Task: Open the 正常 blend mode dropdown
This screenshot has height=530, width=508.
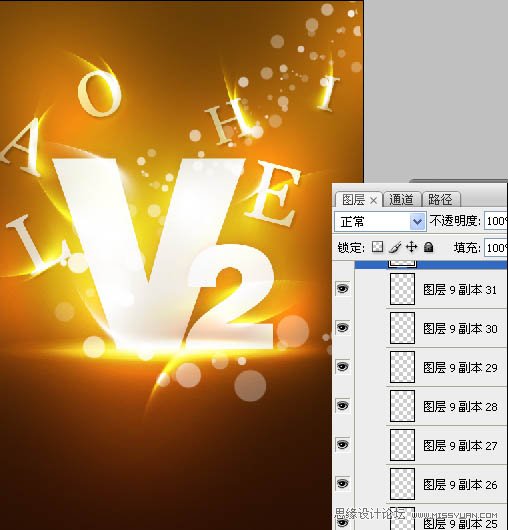Action: tap(380, 222)
